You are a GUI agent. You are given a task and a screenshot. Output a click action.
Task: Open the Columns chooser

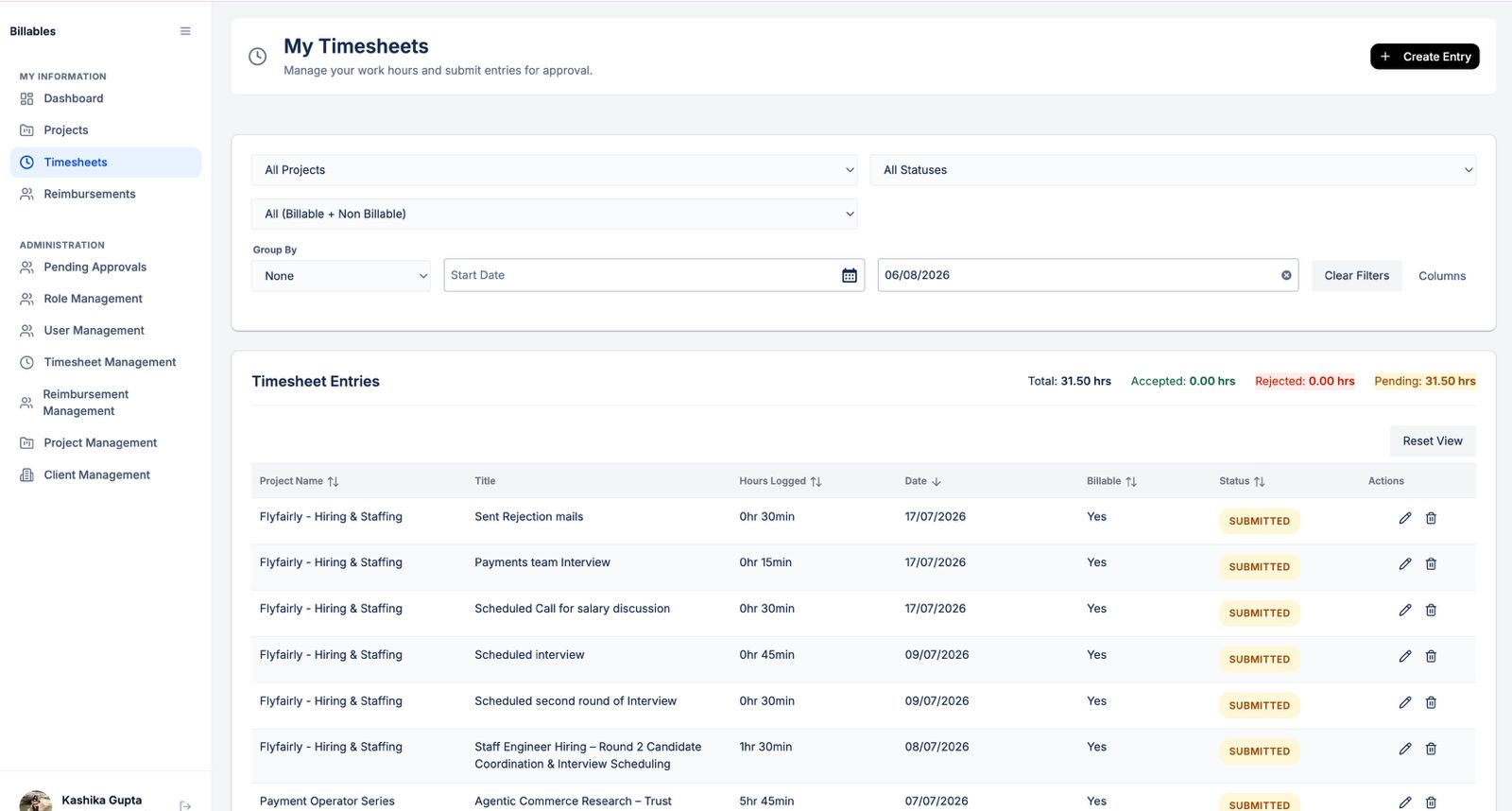(x=1442, y=276)
